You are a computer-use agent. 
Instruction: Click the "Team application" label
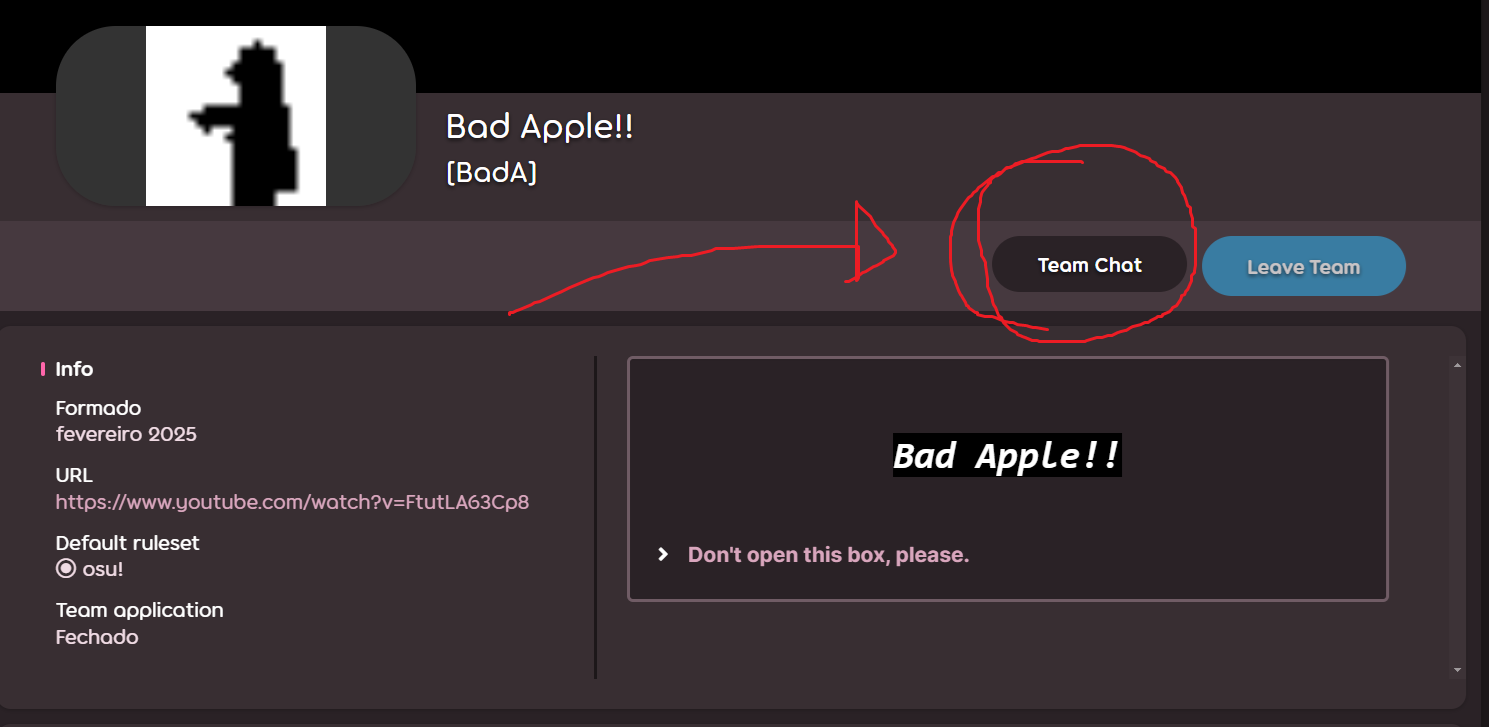point(140,610)
